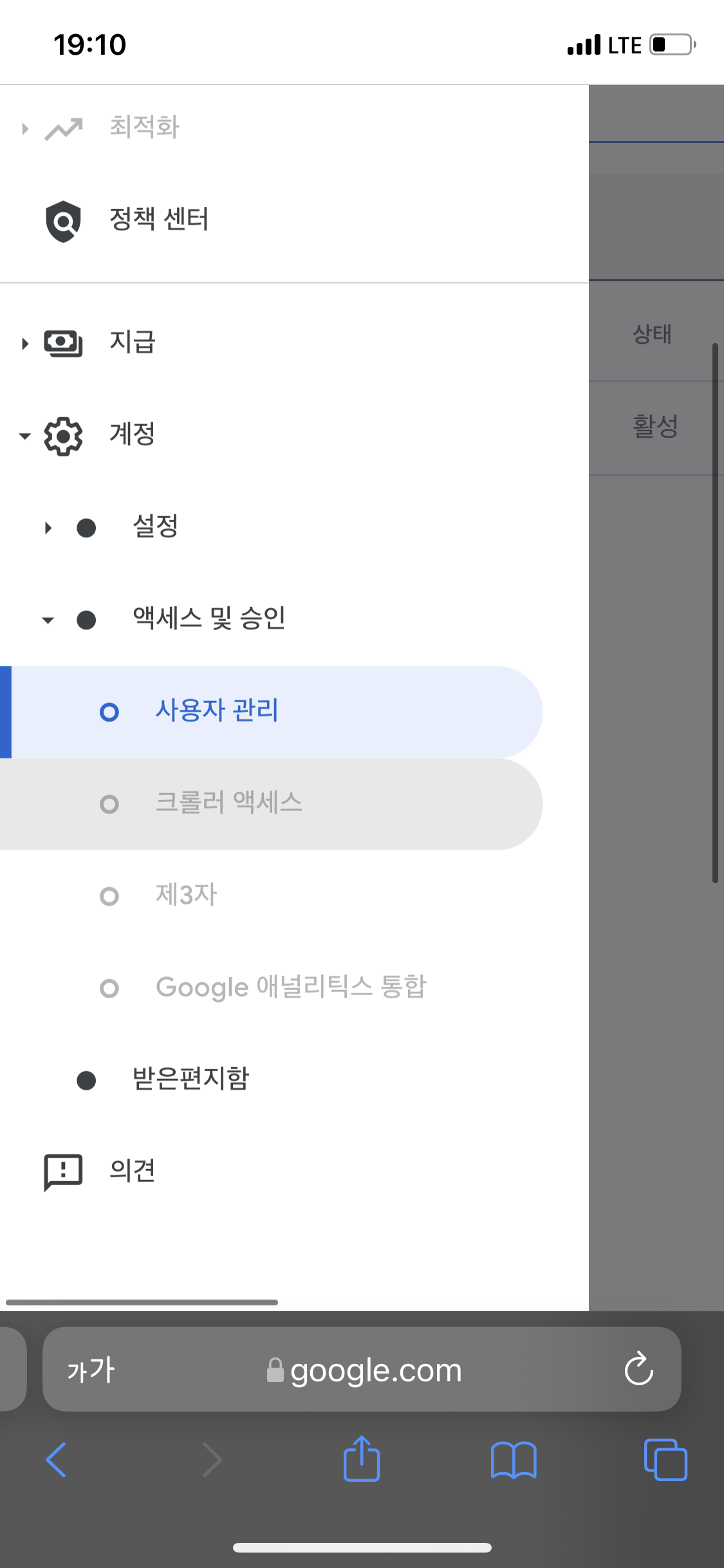This screenshot has width=724, height=1568.
Task: Tap the page reload icon
Action: point(638,1369)
